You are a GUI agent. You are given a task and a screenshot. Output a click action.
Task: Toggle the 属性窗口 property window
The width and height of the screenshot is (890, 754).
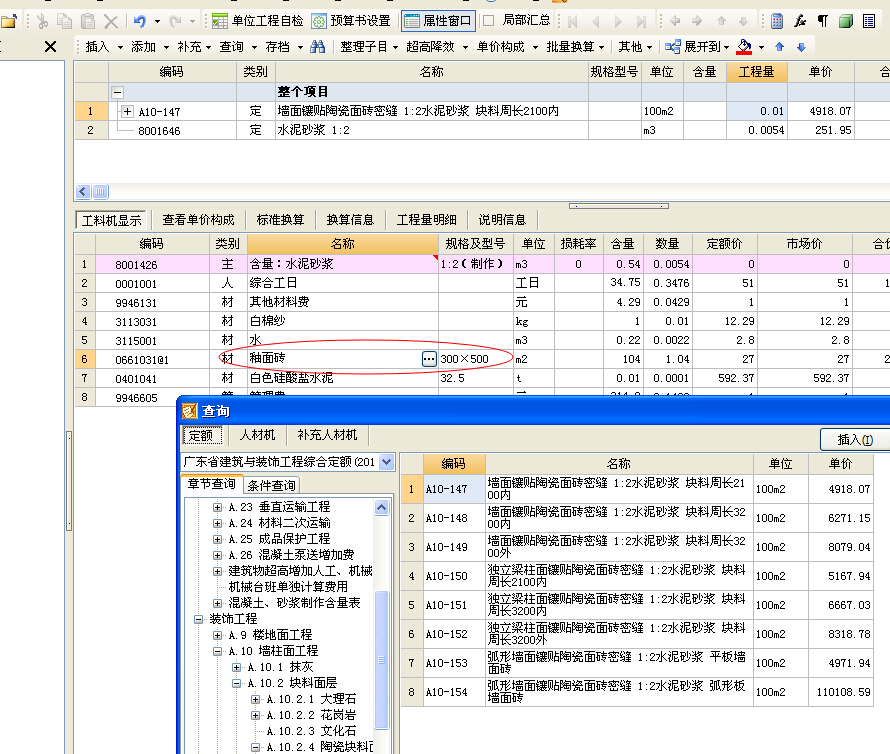coord(438,21)
